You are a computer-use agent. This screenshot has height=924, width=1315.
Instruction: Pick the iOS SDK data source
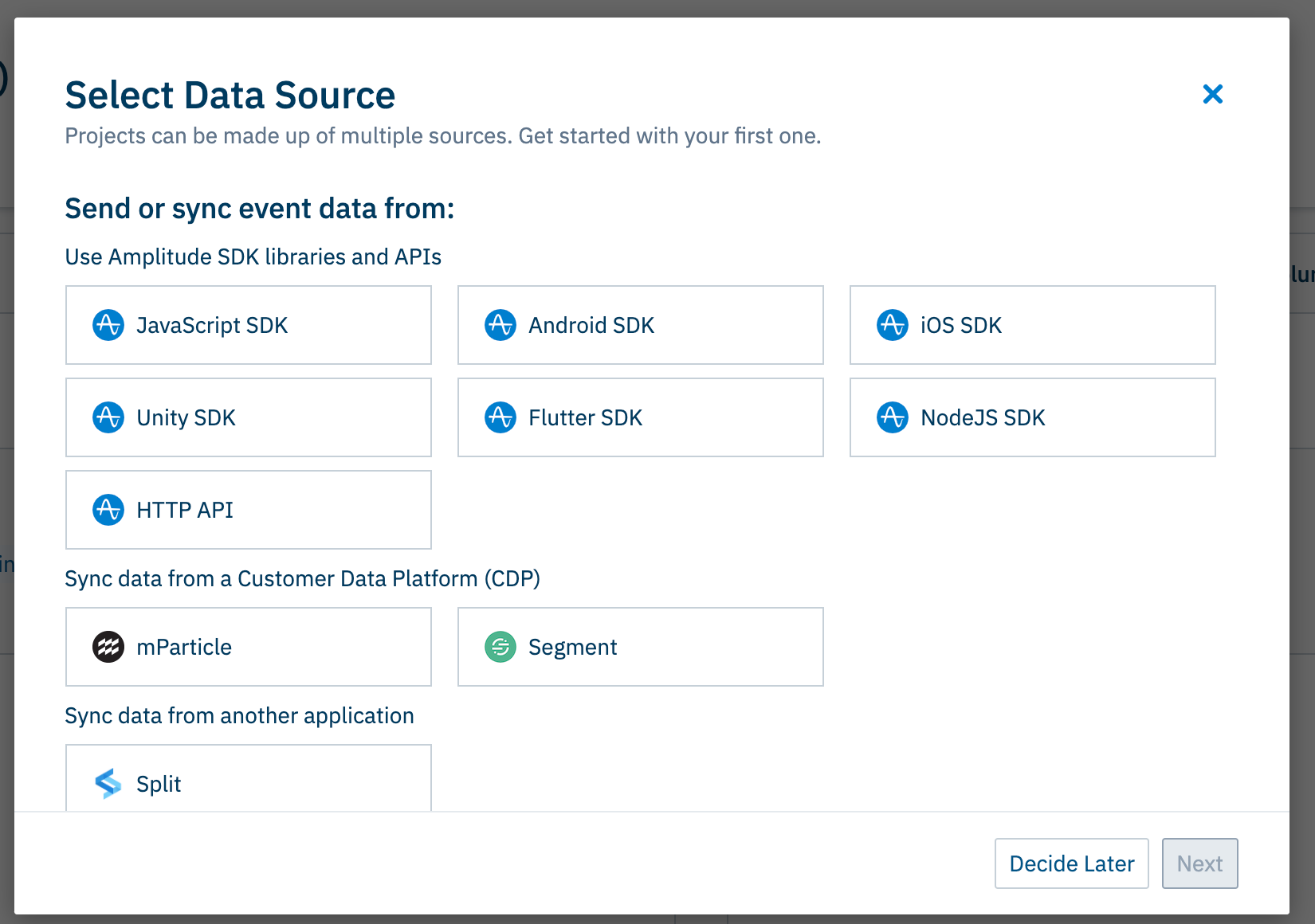tap(1033, 325)
